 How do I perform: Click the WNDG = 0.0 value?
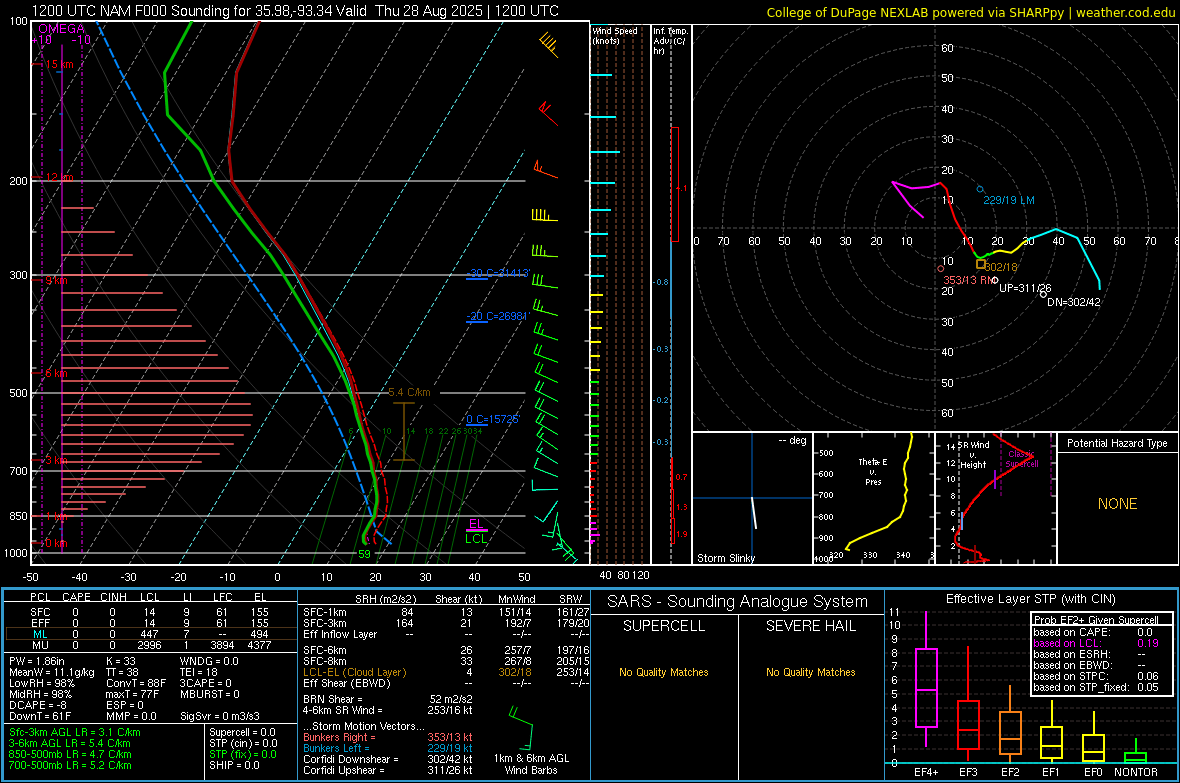click(209, 661)
